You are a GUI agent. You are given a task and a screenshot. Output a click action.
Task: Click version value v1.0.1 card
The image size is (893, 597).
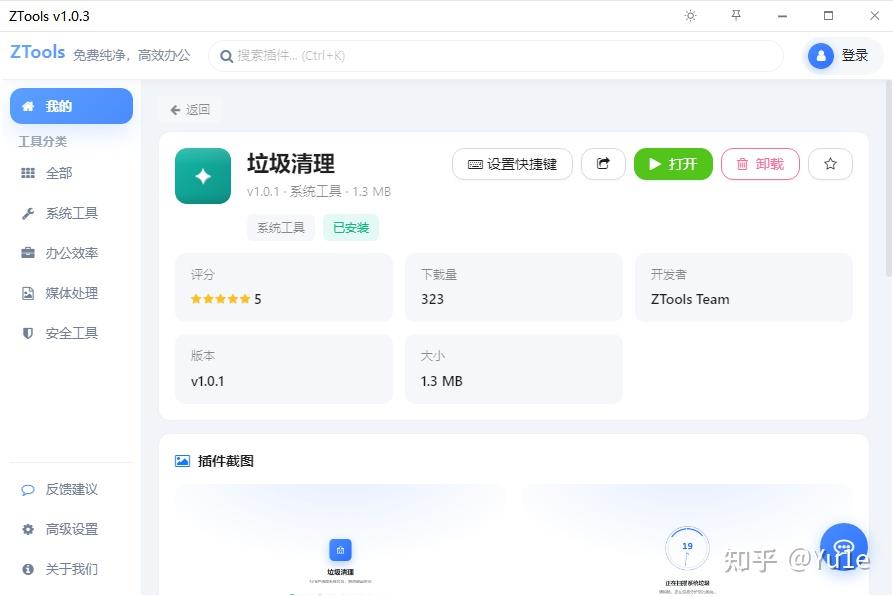[284, 369]
